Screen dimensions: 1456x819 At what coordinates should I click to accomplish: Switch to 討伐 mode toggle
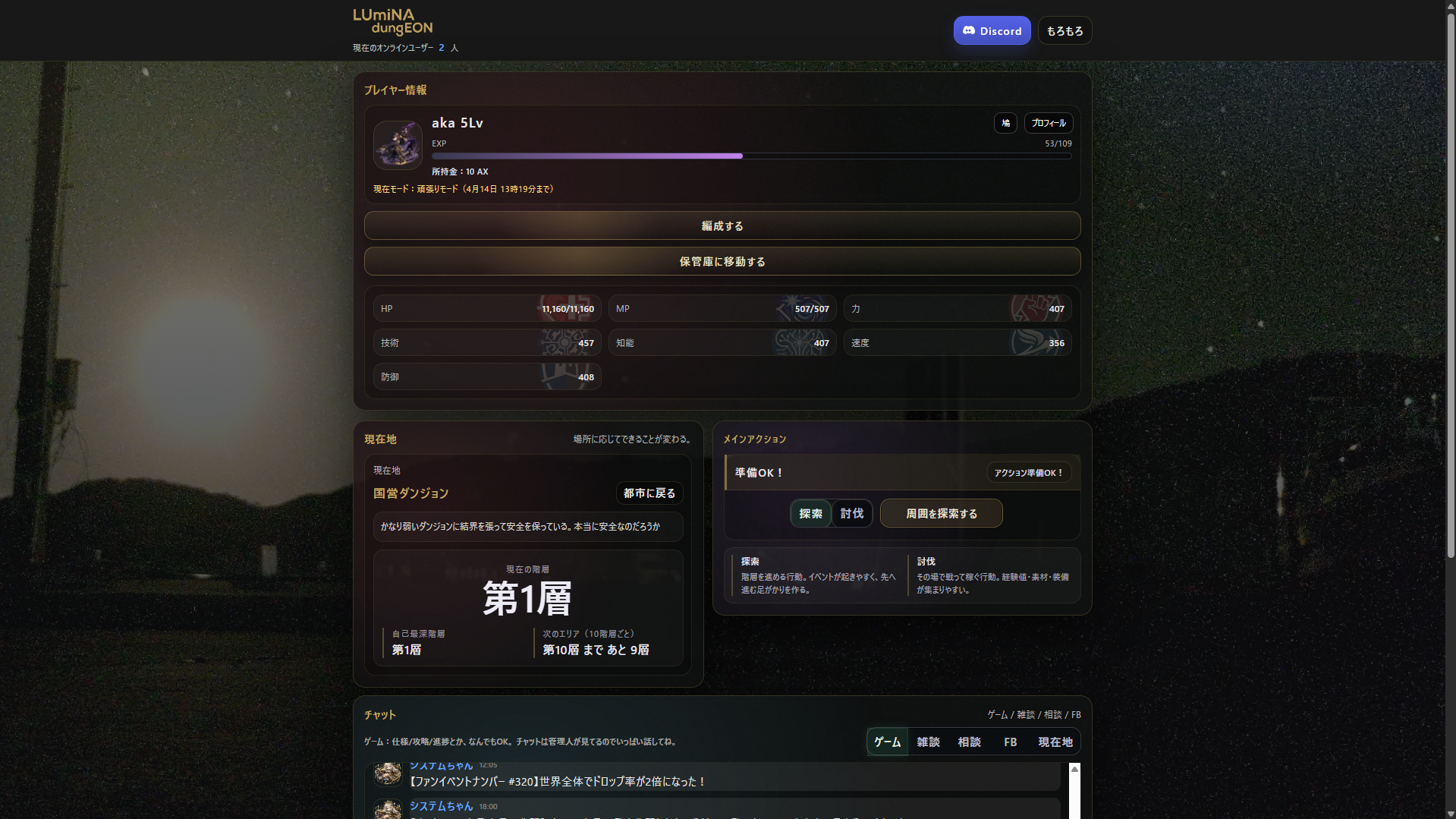852,514
